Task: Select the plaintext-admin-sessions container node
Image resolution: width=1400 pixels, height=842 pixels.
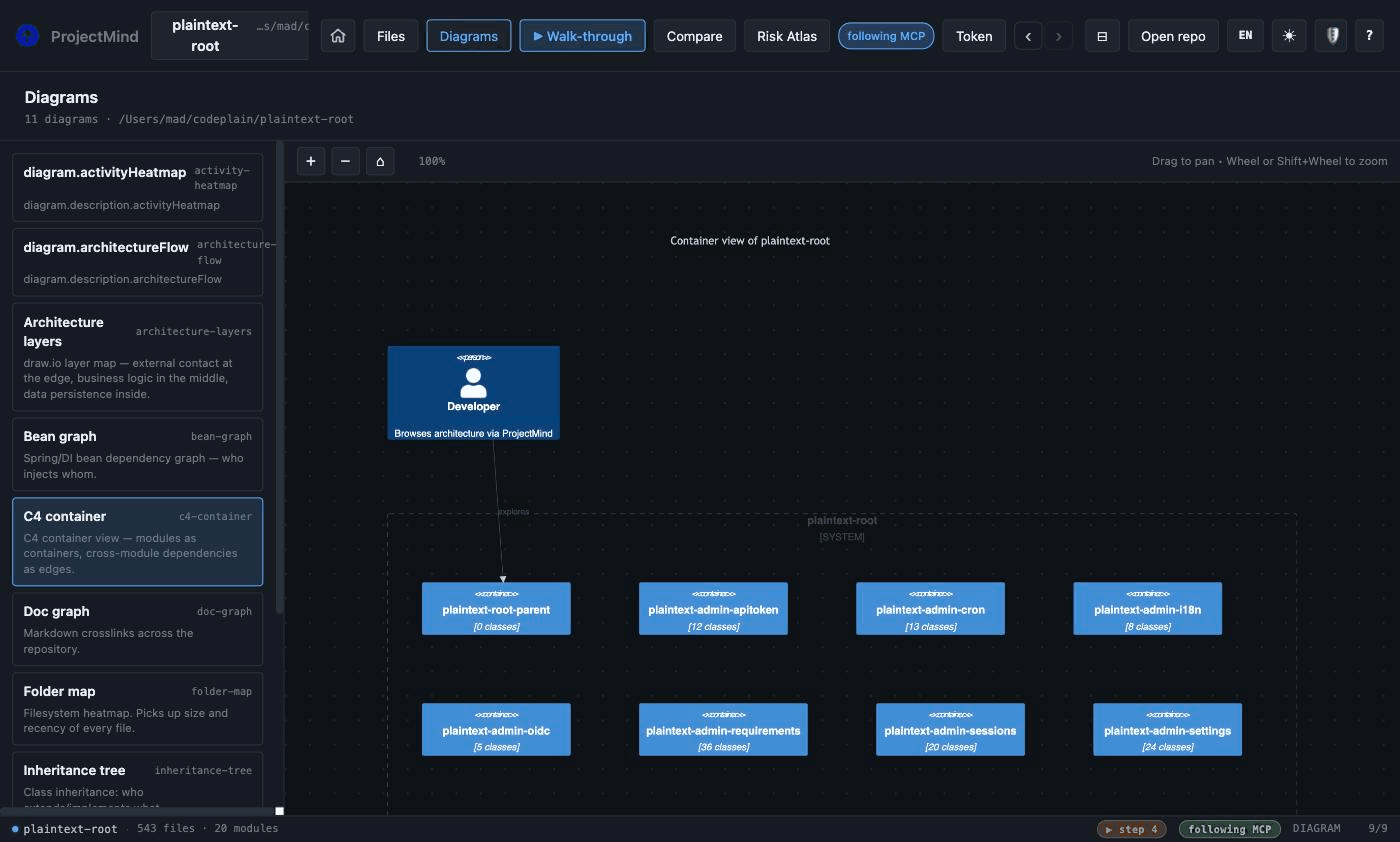Action: point(950,729)
